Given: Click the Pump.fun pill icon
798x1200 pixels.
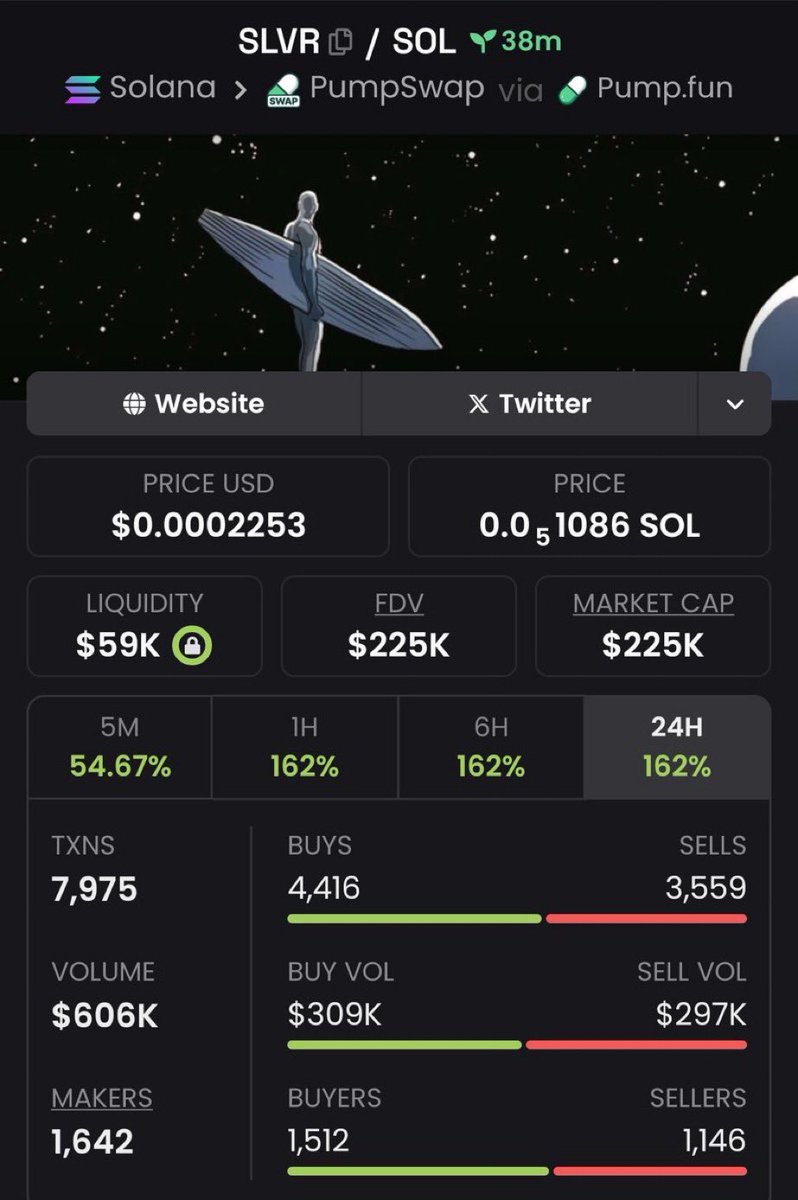Looking at the screenshot, I should tap(573, 89).
